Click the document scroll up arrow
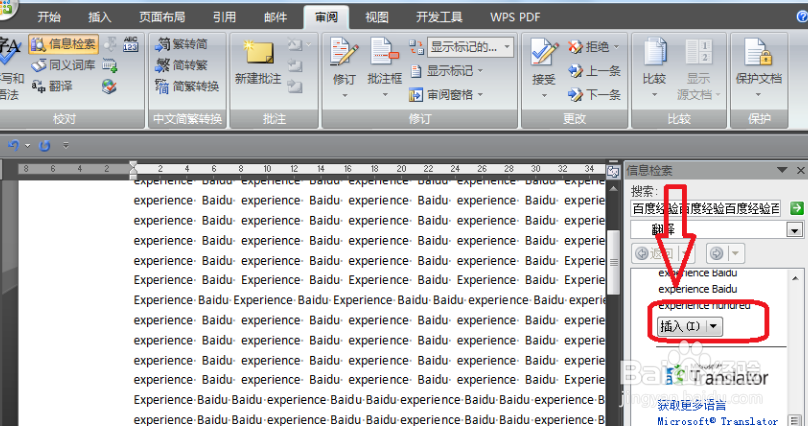 click(x=613, y=189)
